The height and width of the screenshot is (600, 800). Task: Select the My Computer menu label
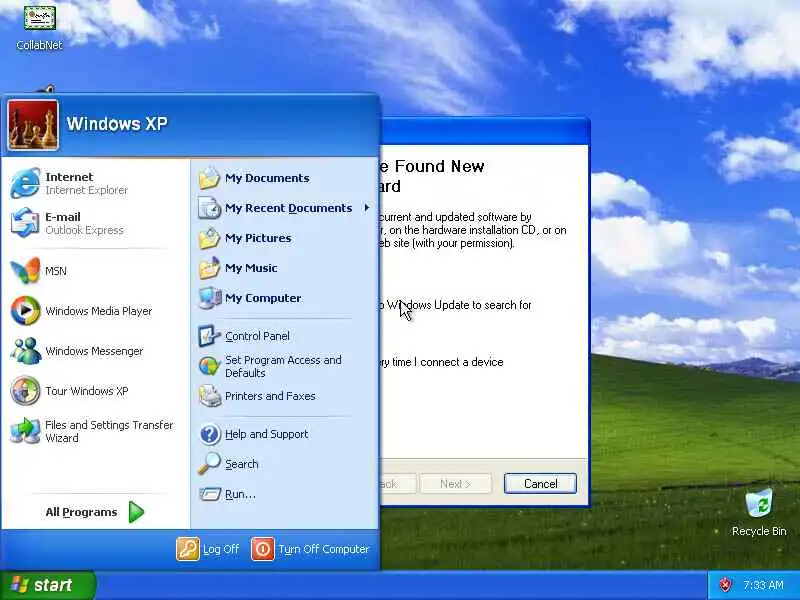(263, 298)
